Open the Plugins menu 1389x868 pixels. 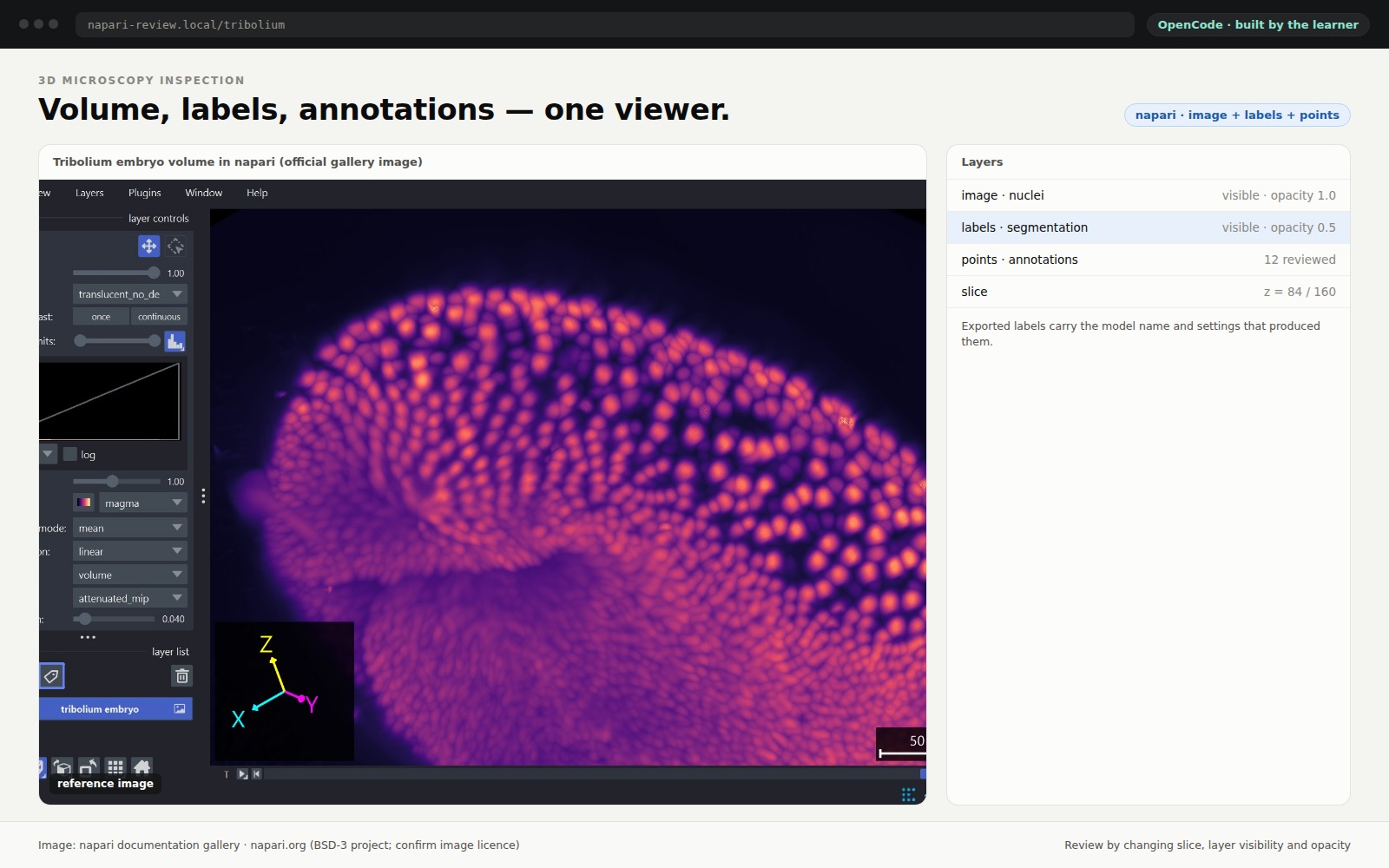point(144,193)
